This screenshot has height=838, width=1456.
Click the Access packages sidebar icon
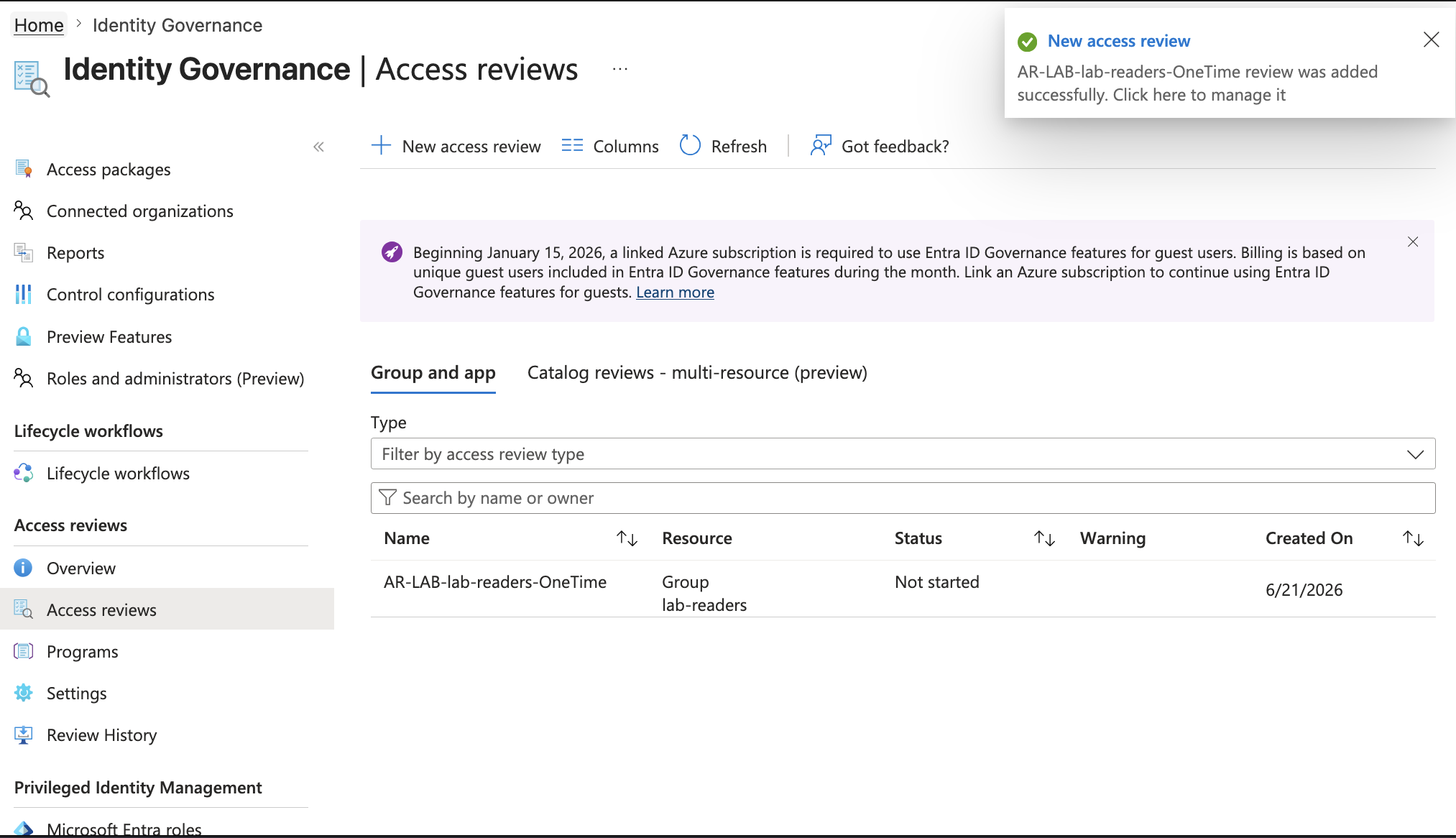(24, 169)
